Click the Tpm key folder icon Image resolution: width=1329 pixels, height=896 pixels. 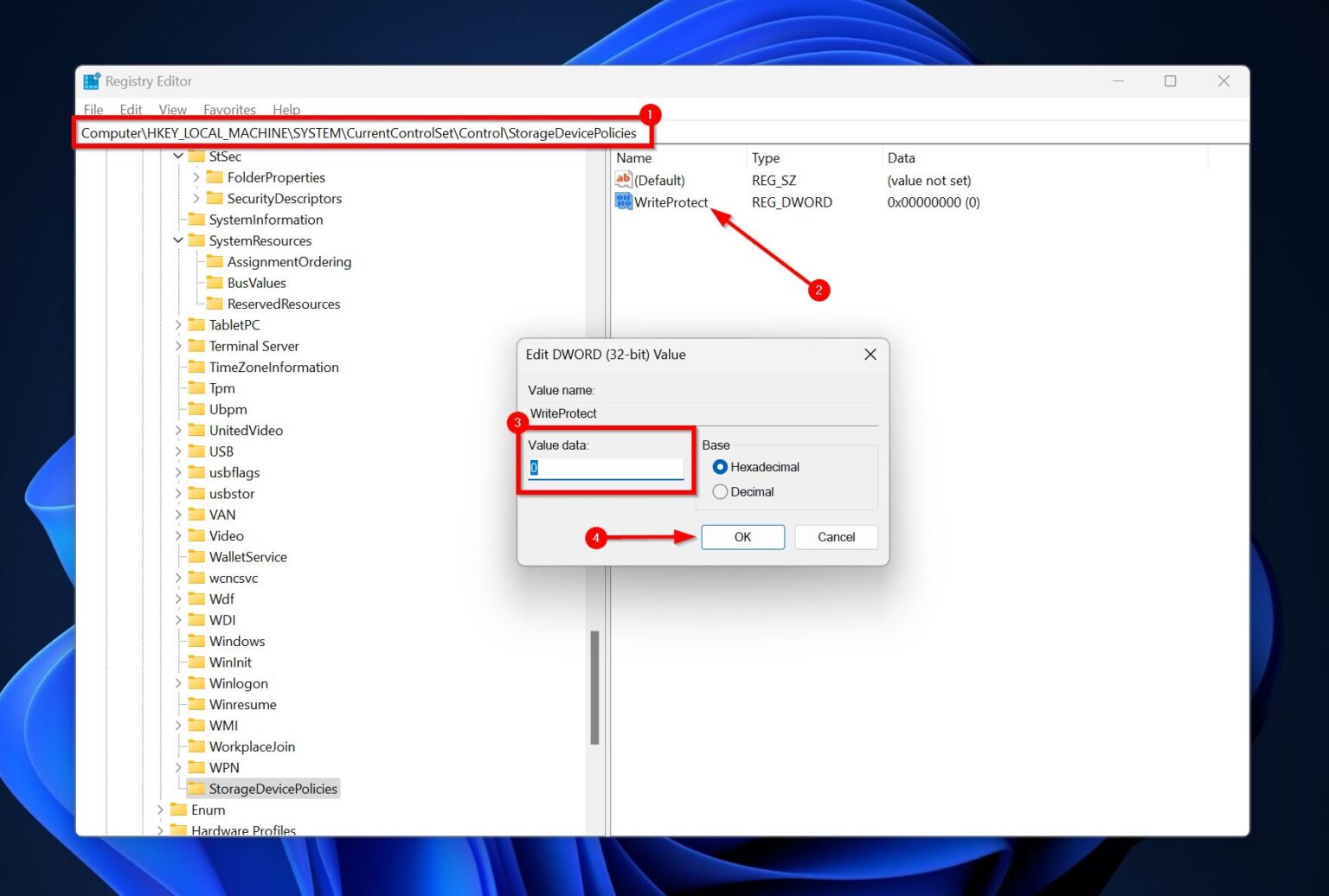(196, 387)
